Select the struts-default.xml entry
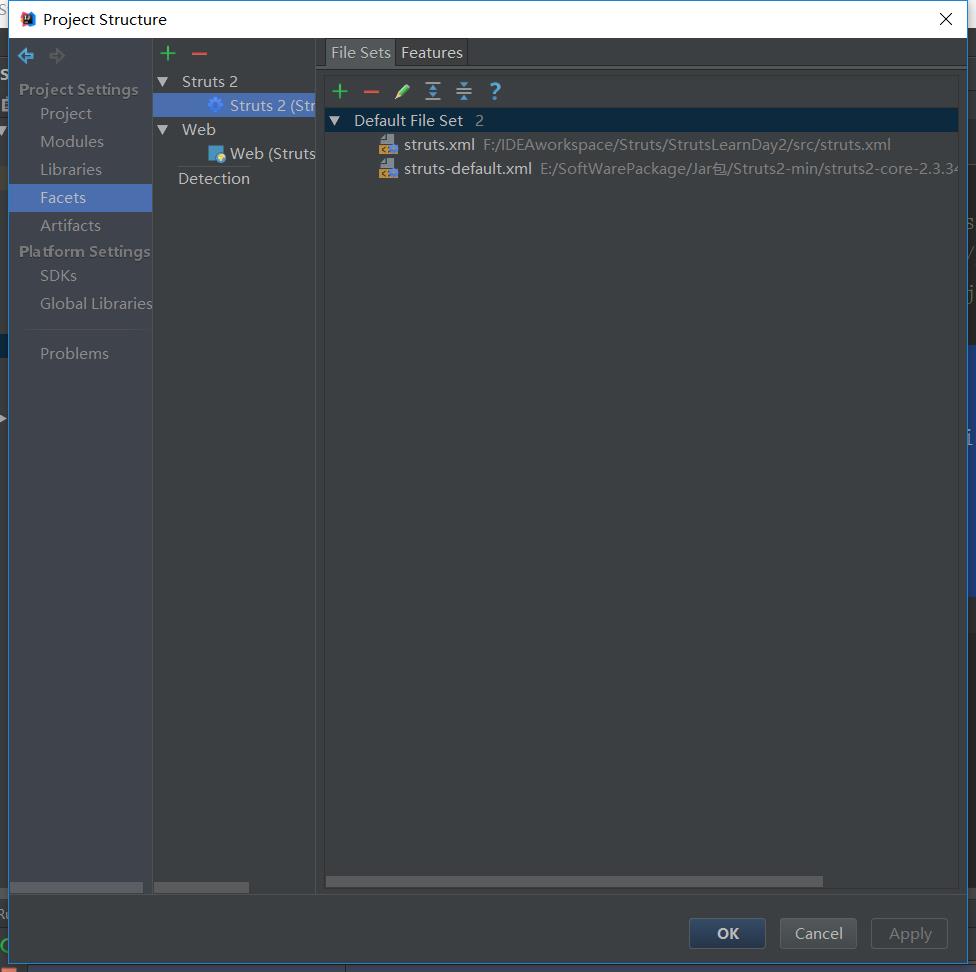 coord(641,169)
